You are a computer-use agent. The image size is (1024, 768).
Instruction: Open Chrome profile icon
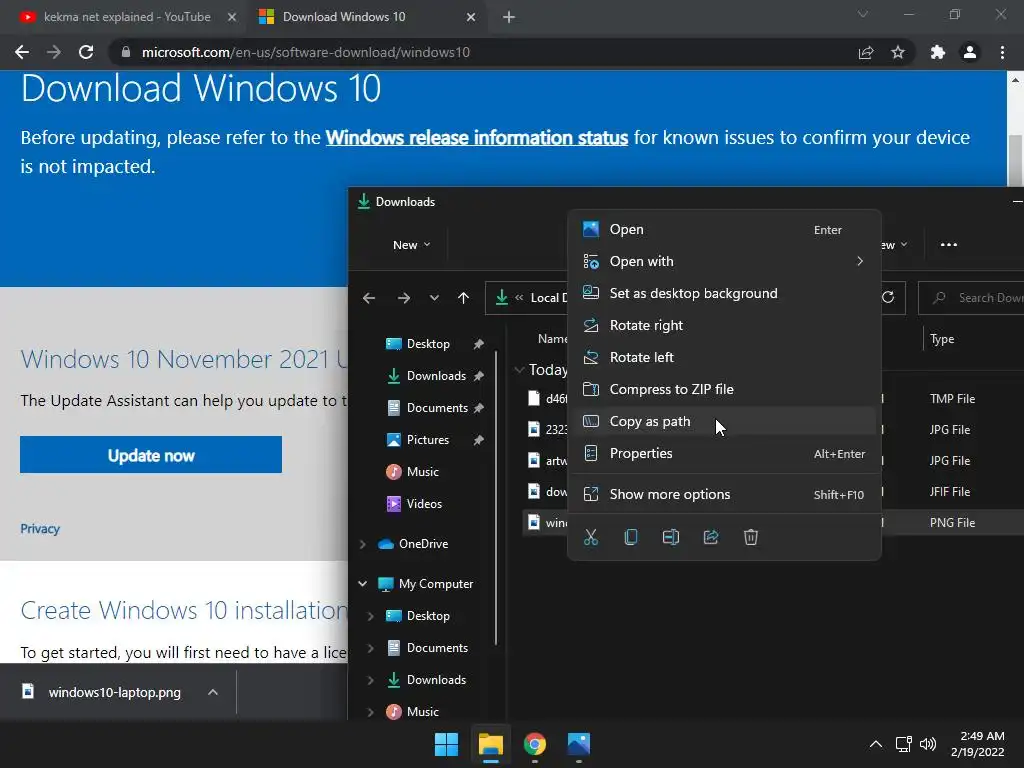tap(970, 52)
